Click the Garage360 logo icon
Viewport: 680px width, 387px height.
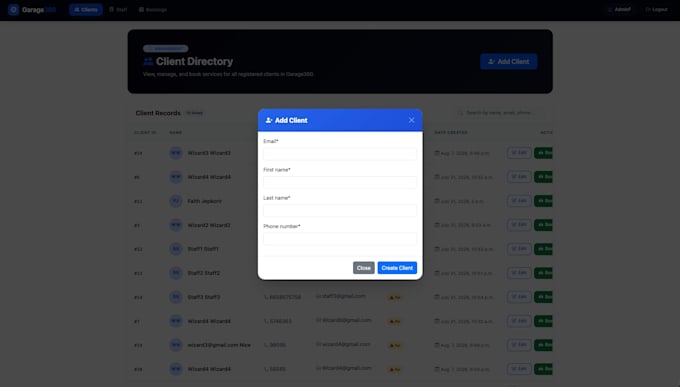(13, 10)
